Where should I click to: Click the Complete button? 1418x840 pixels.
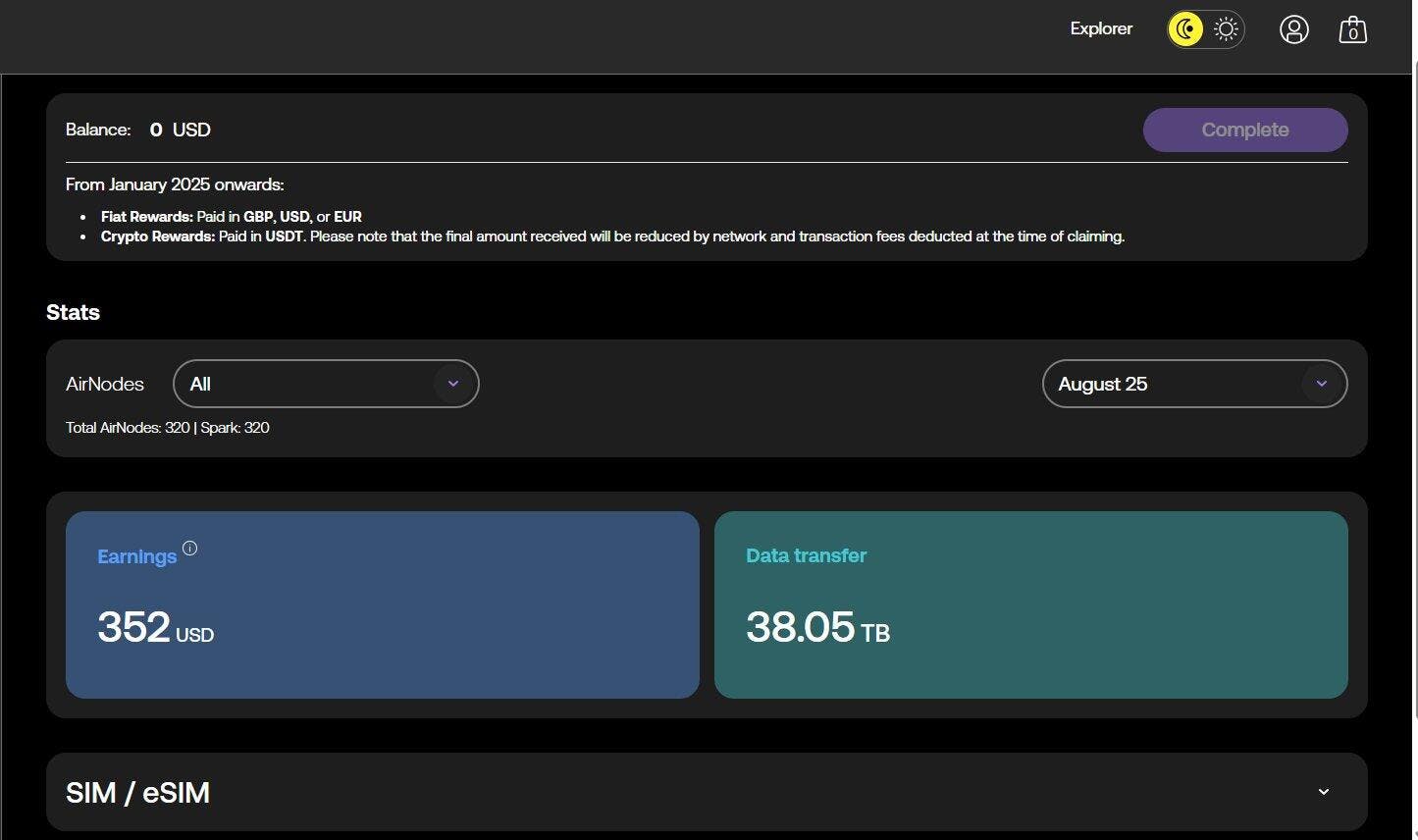[1244, 130]
